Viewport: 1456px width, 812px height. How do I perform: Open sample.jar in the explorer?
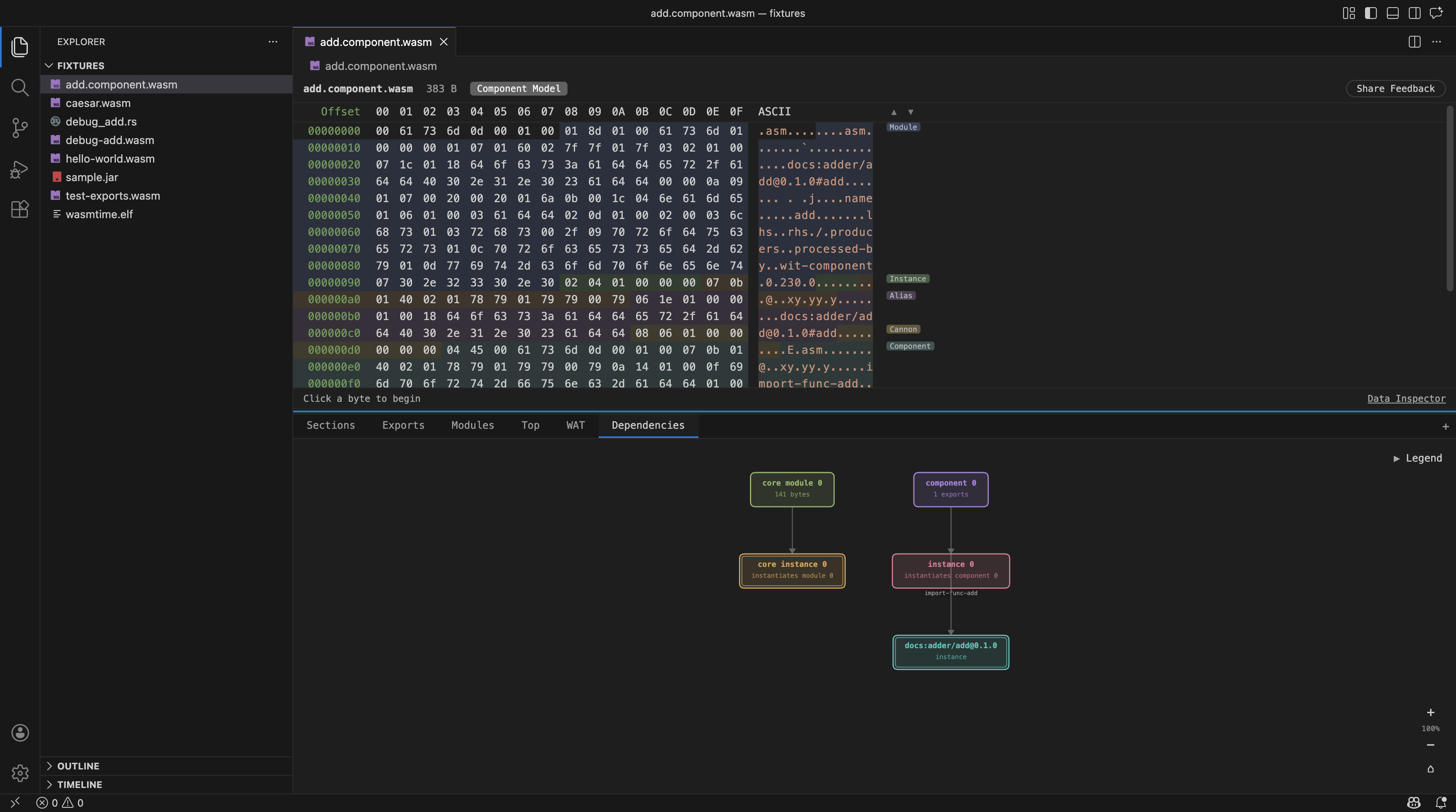[166, 177]
